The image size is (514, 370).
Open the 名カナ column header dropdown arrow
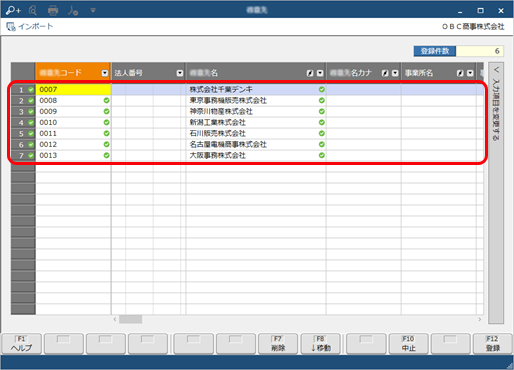[395, 73]
